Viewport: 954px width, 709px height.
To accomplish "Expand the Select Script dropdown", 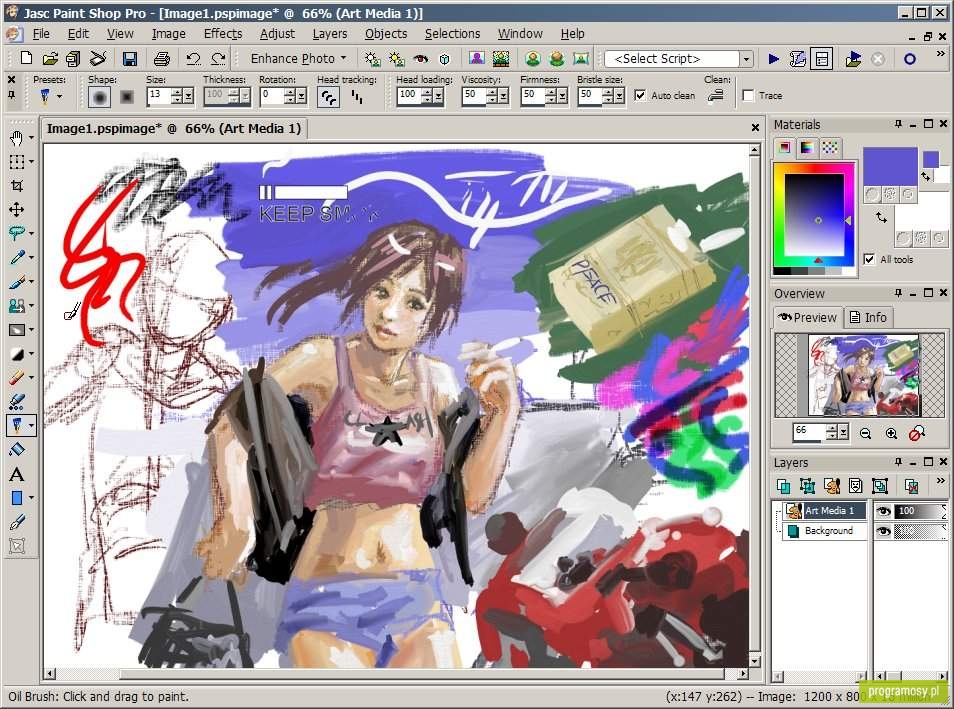I will click(746, 59).
